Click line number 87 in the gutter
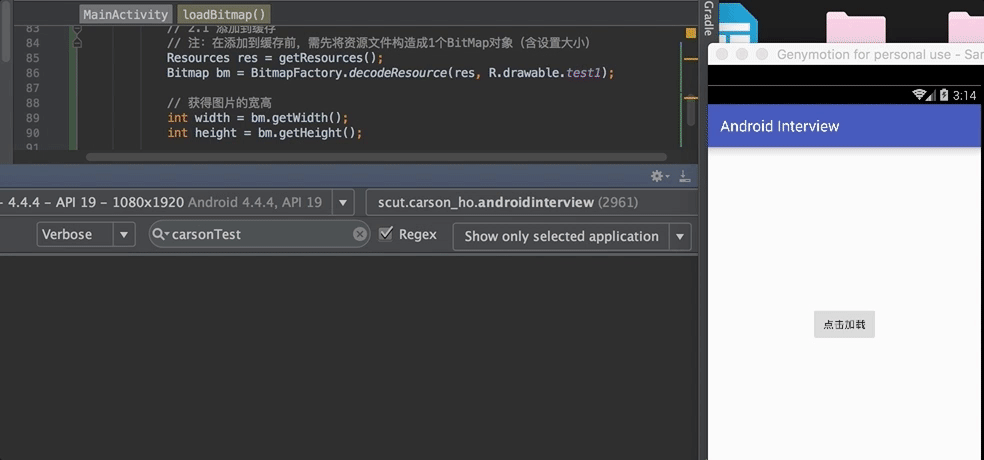The height and width of the screenshot is (460, 984). (x=33, y=88)
